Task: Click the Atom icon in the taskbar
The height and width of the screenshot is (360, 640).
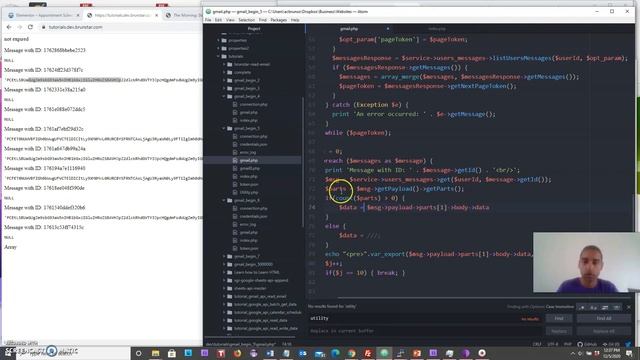Action: (x=384, y=353)
